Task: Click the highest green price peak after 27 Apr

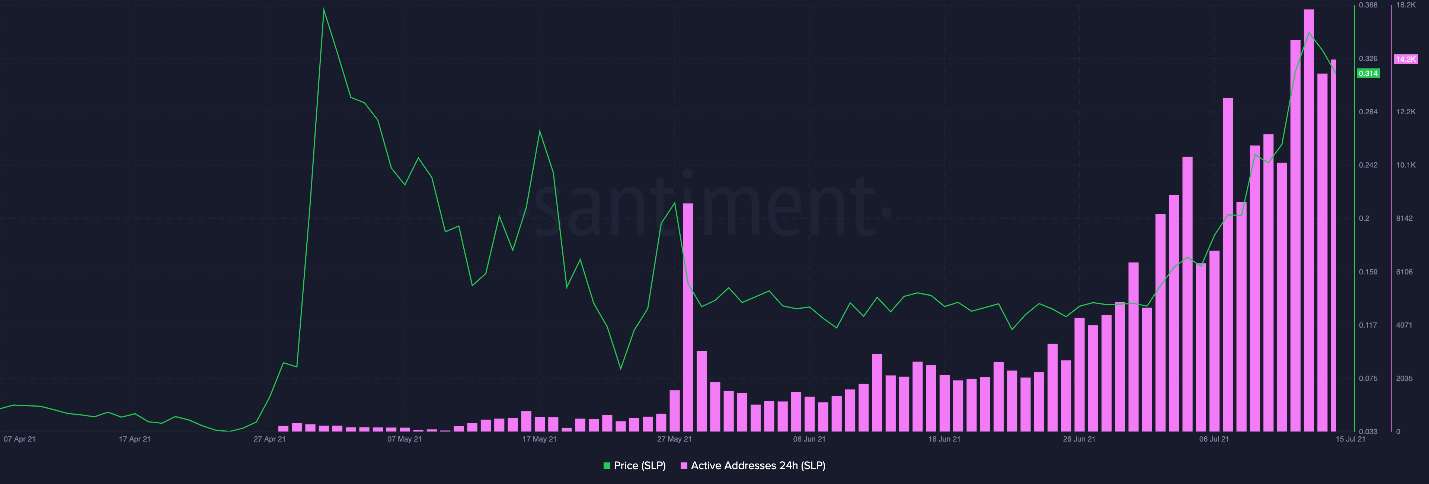Action: 323,8
